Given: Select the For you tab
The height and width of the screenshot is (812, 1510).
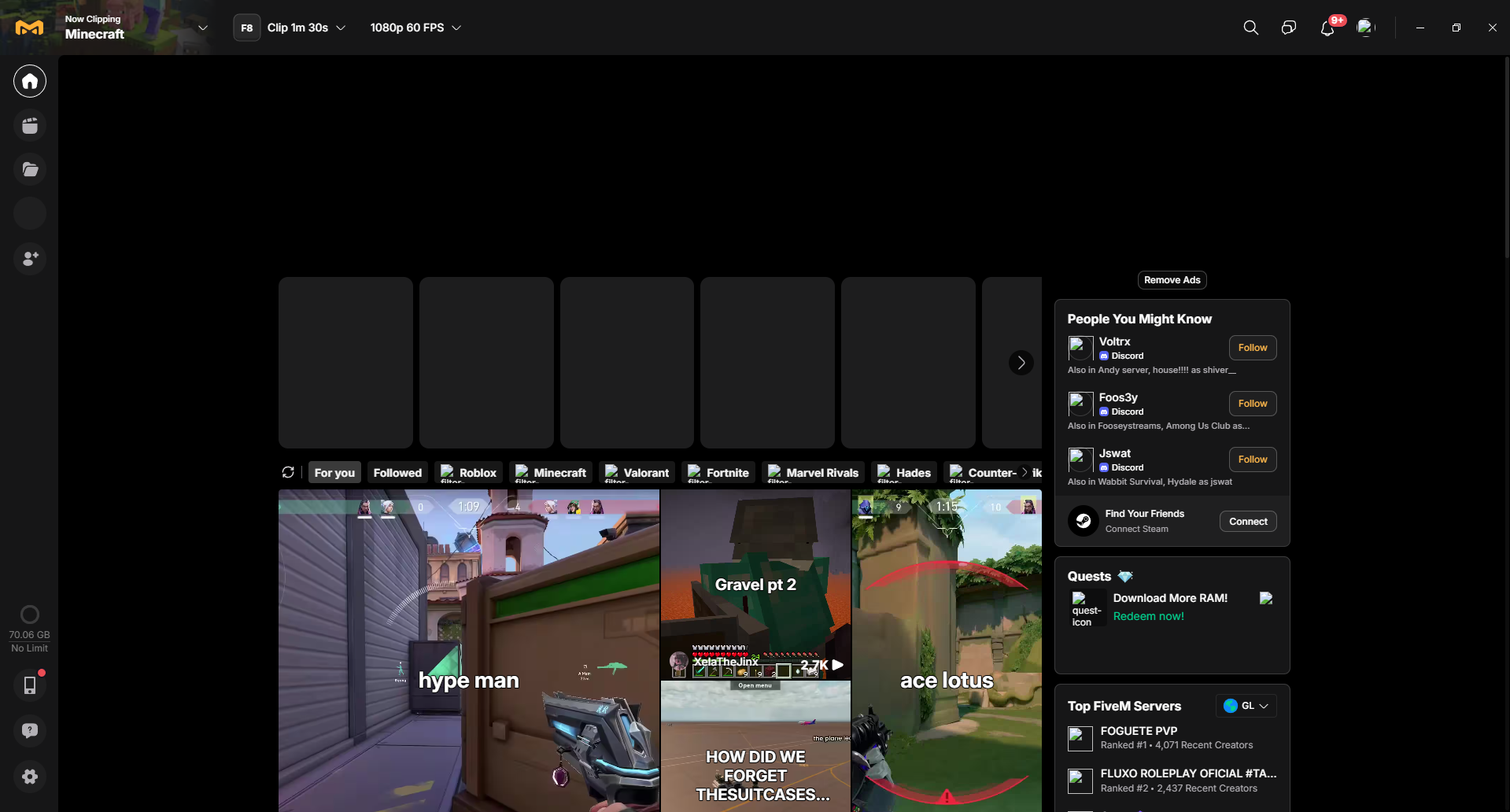Looking at the screenshot, I should click(x=334, y=472).
